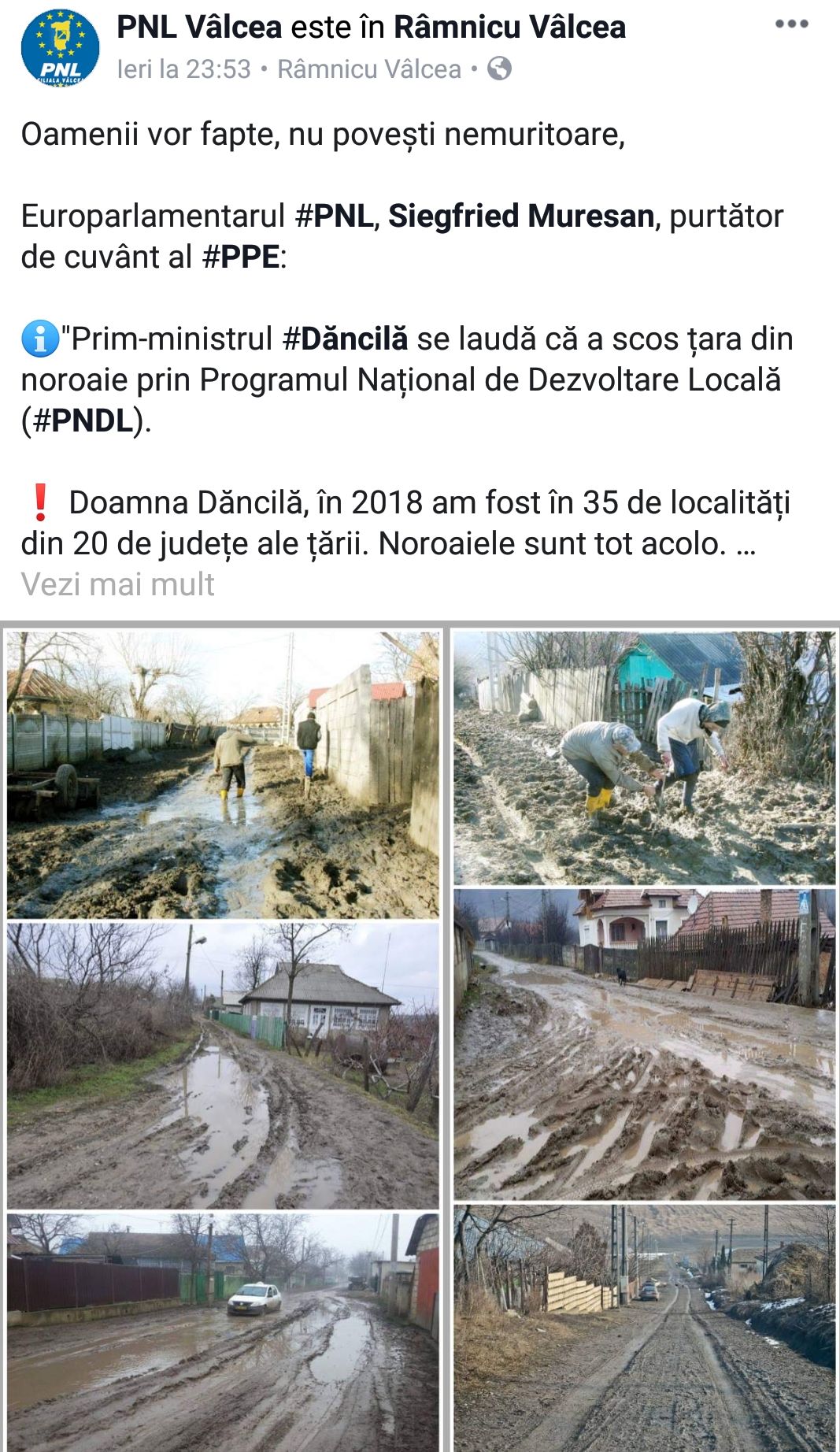Viewport: 840px width, 1452px height.
Task: Click the blue information emoji icon
Action: point(39,339)
